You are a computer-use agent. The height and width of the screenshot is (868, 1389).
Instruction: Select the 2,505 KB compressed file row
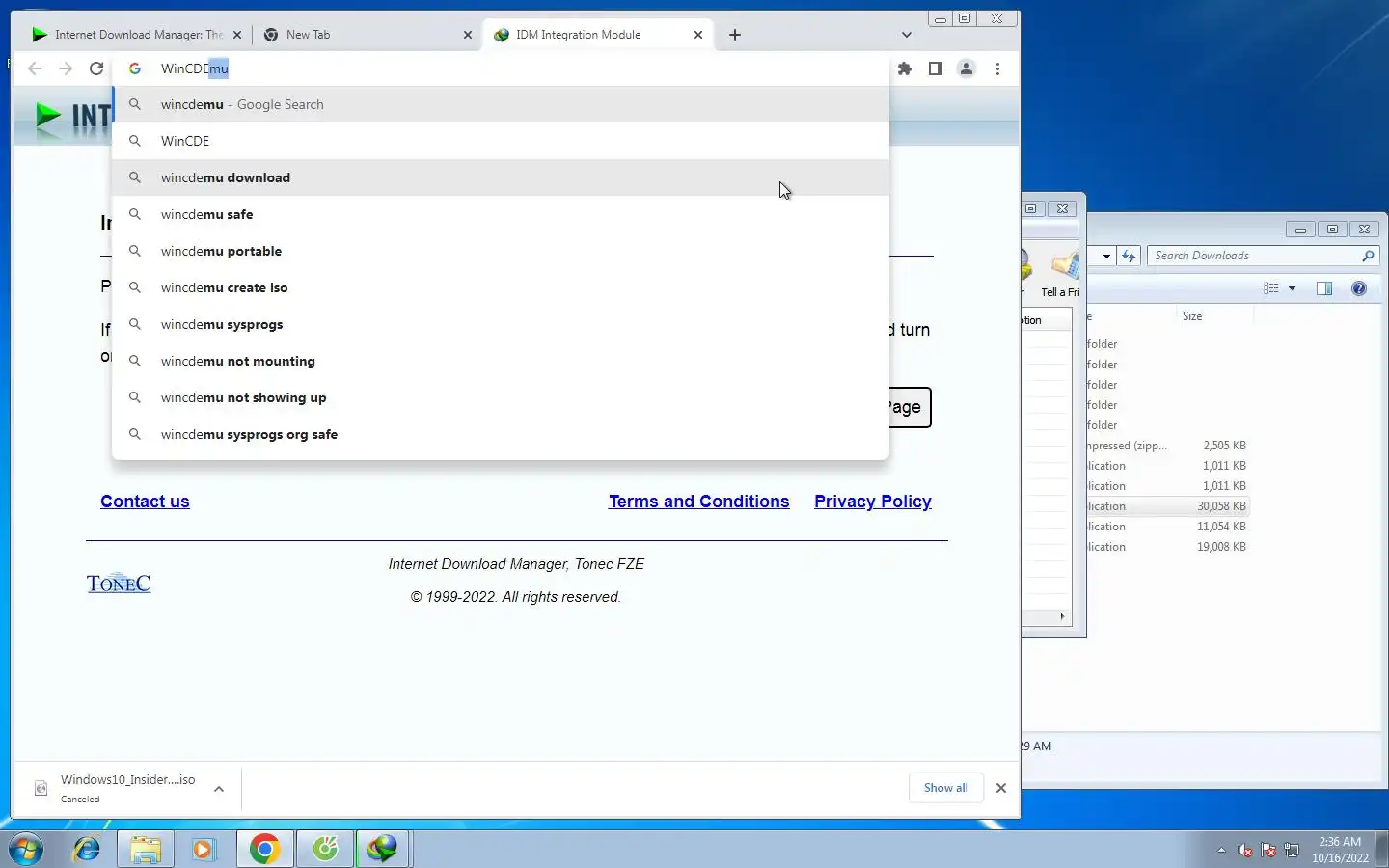coord(1168,446)
